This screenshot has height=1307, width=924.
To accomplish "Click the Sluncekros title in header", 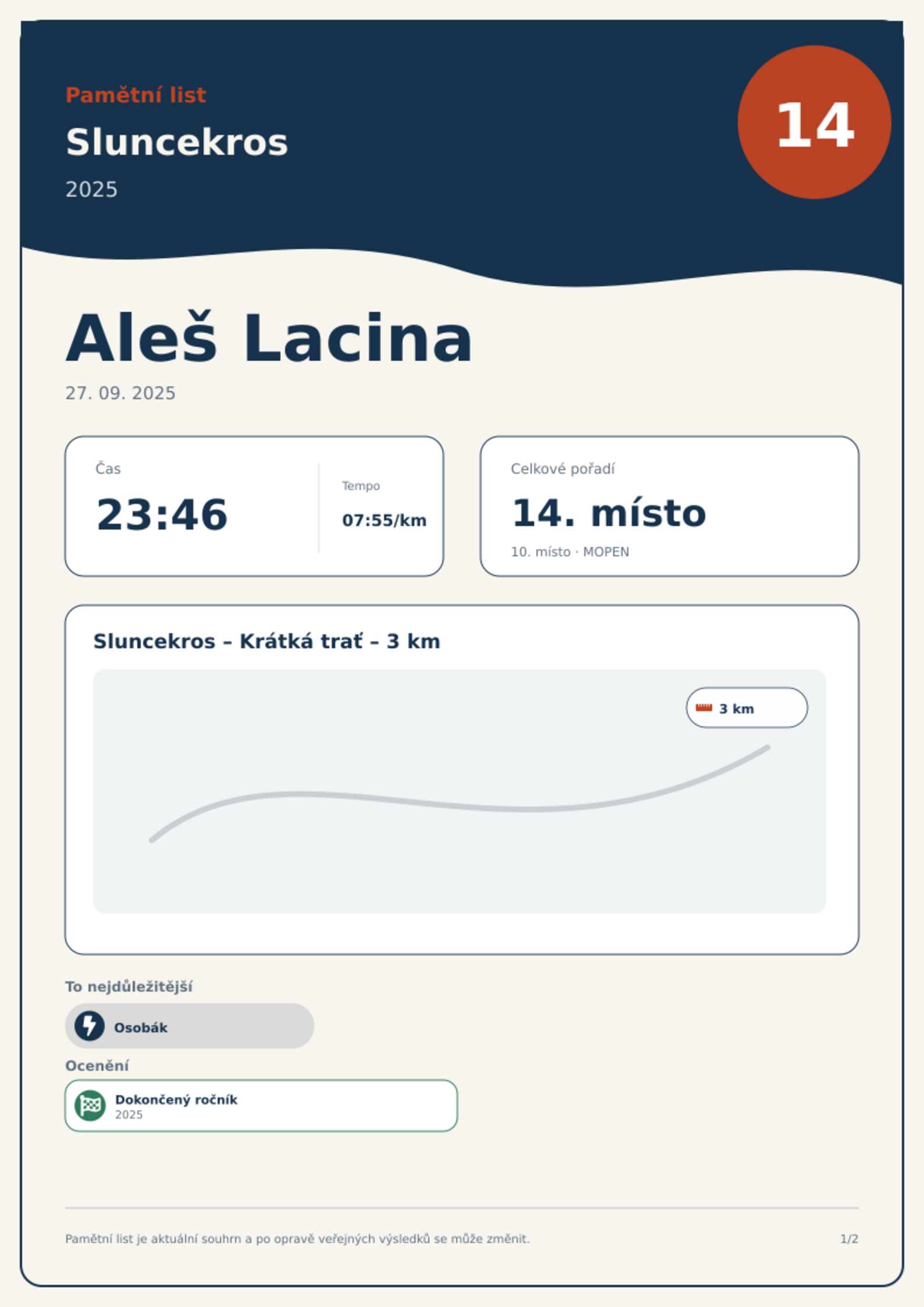I will point(177,142).
